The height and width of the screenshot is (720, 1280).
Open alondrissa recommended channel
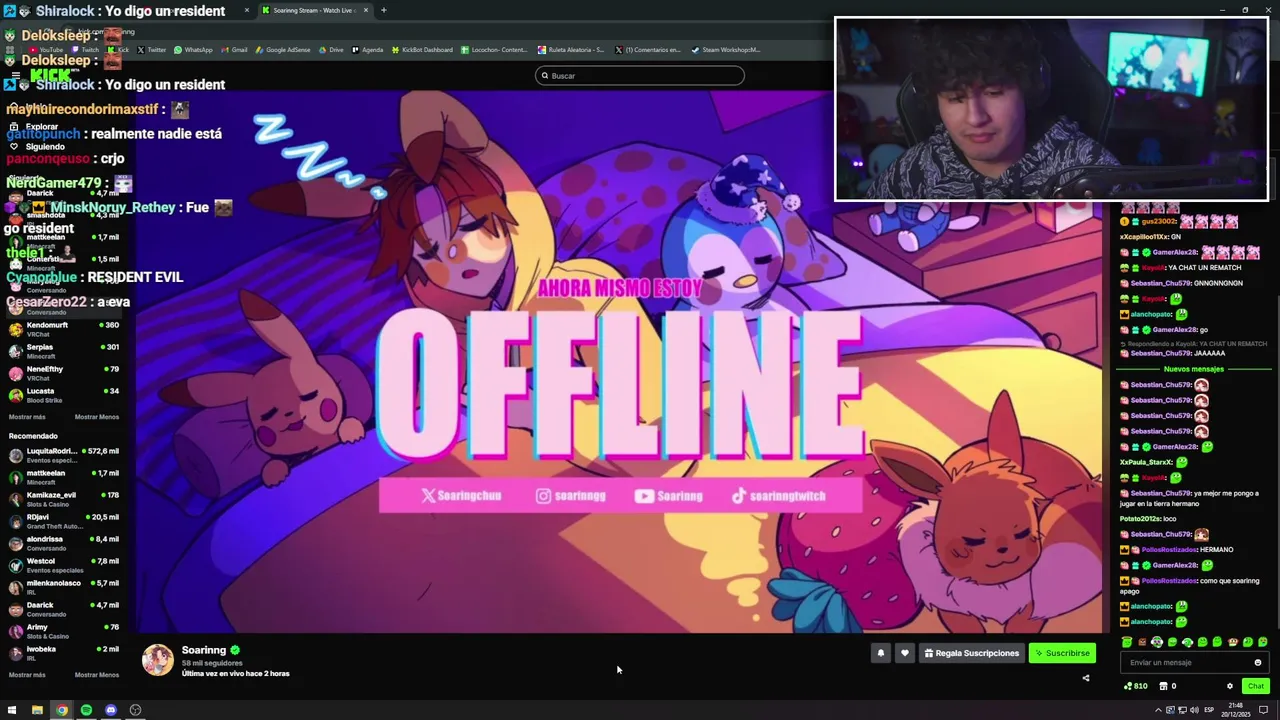(64, 543)
